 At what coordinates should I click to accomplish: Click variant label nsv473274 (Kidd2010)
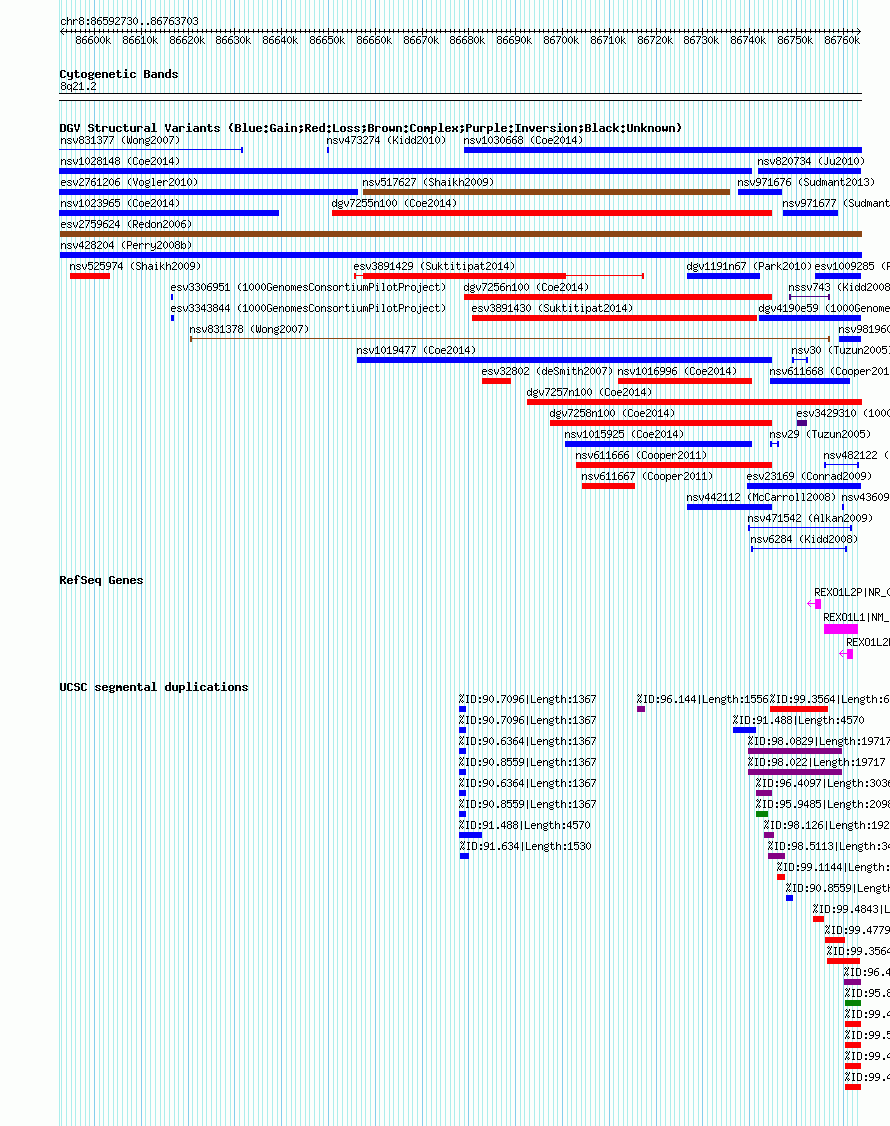tap(386, 140)
